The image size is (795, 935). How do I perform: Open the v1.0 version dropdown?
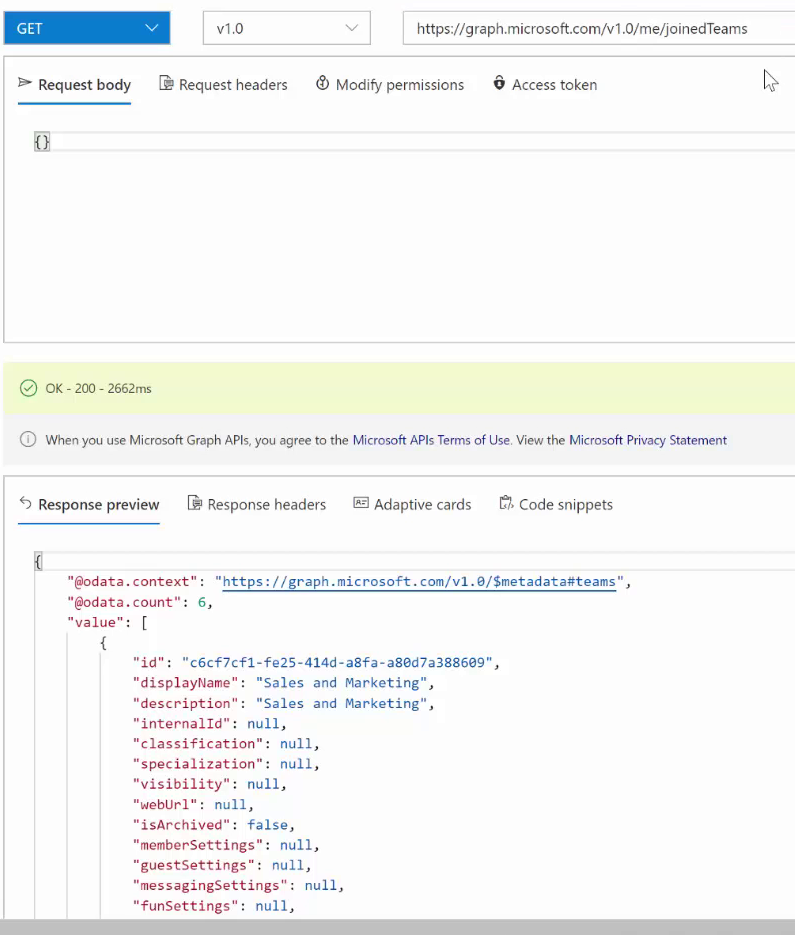(x=286, y=28)
